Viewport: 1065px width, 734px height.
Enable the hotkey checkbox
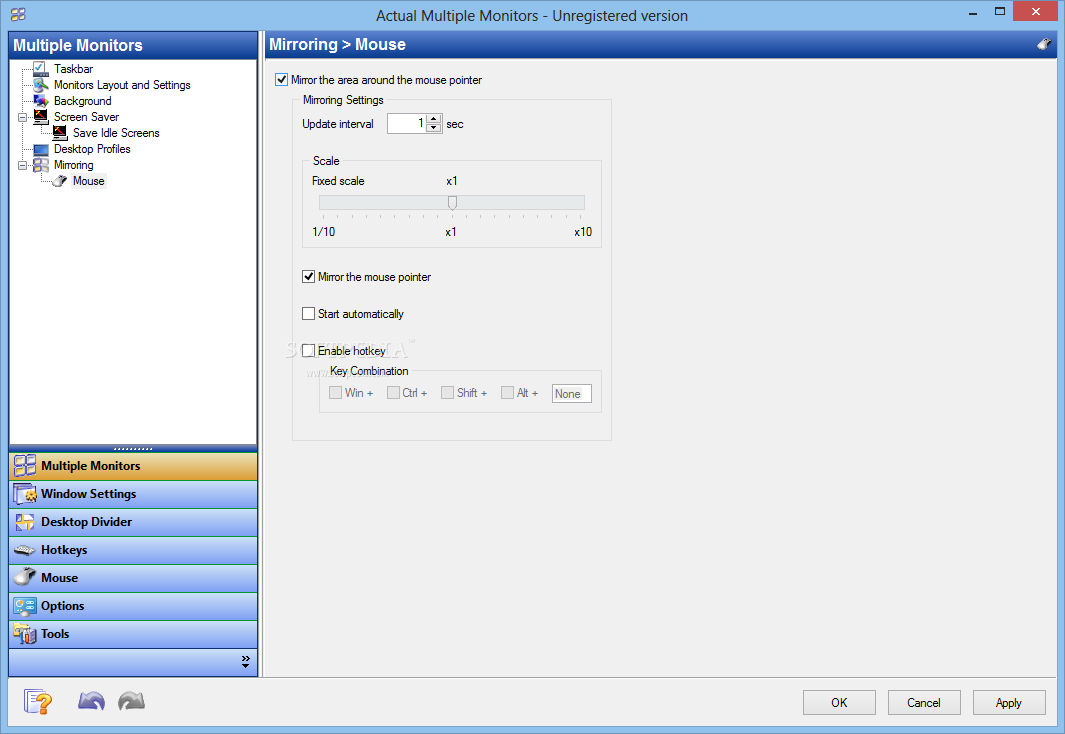click(308, 350)
